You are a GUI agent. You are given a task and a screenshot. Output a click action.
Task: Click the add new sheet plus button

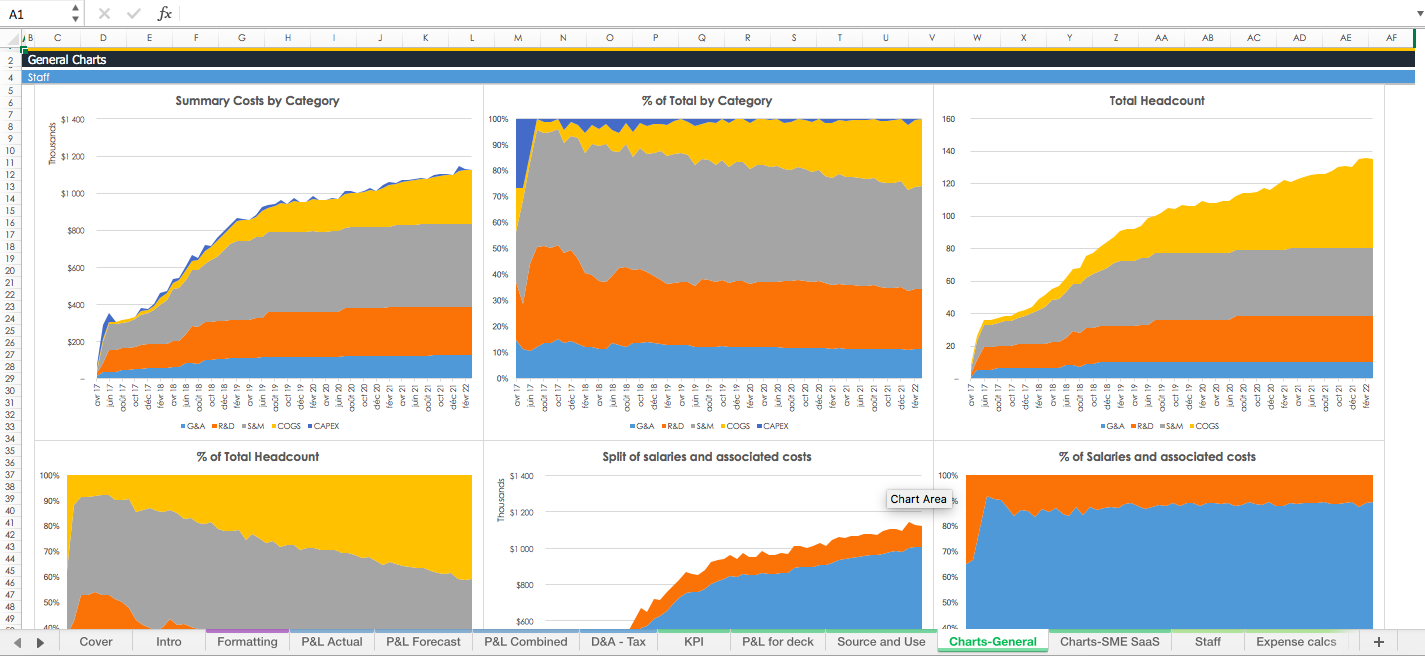[x=1379, y=641]
